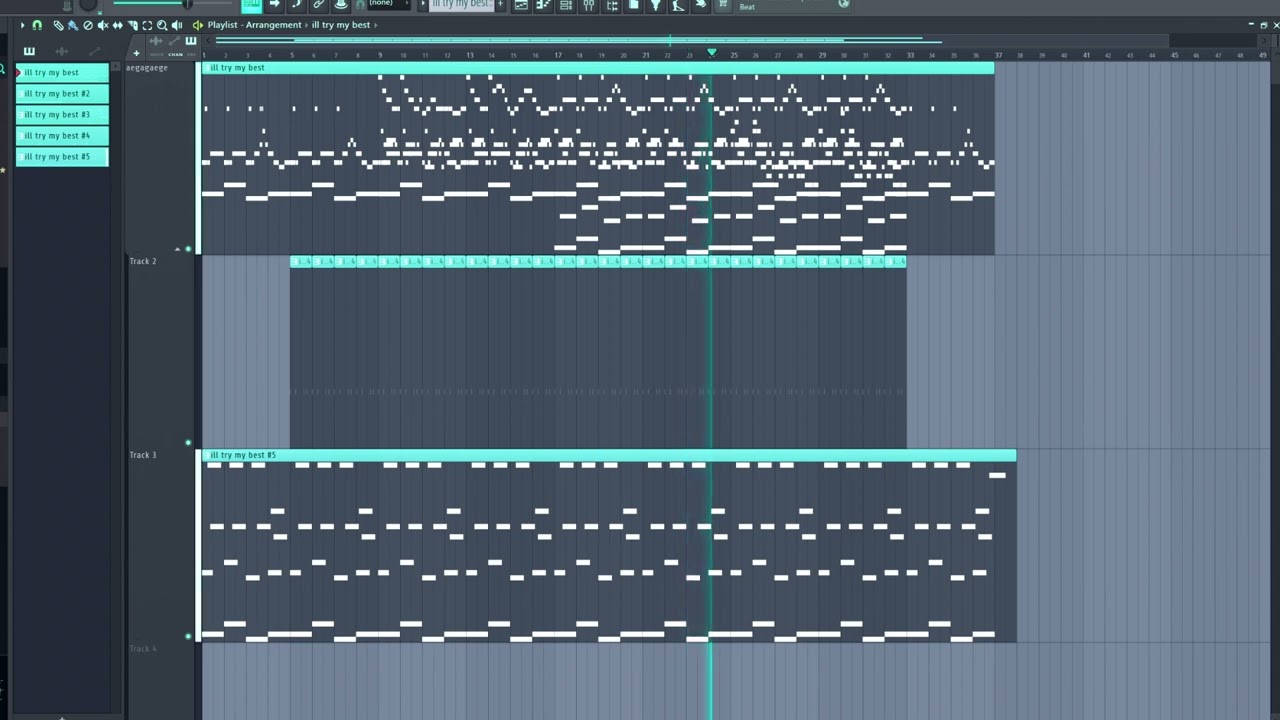Switch the track header to pattern mode

[191, 43]
